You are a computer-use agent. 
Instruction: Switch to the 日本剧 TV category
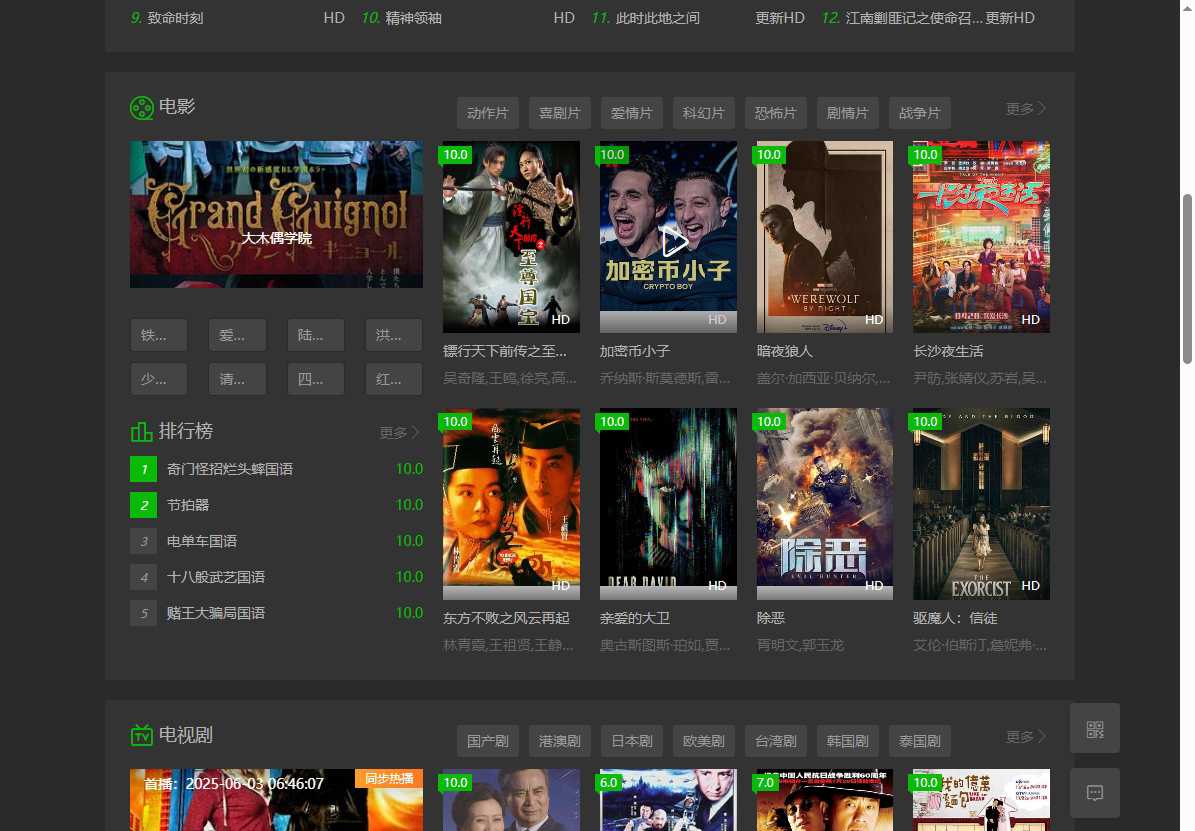click(x=632, y=741)
